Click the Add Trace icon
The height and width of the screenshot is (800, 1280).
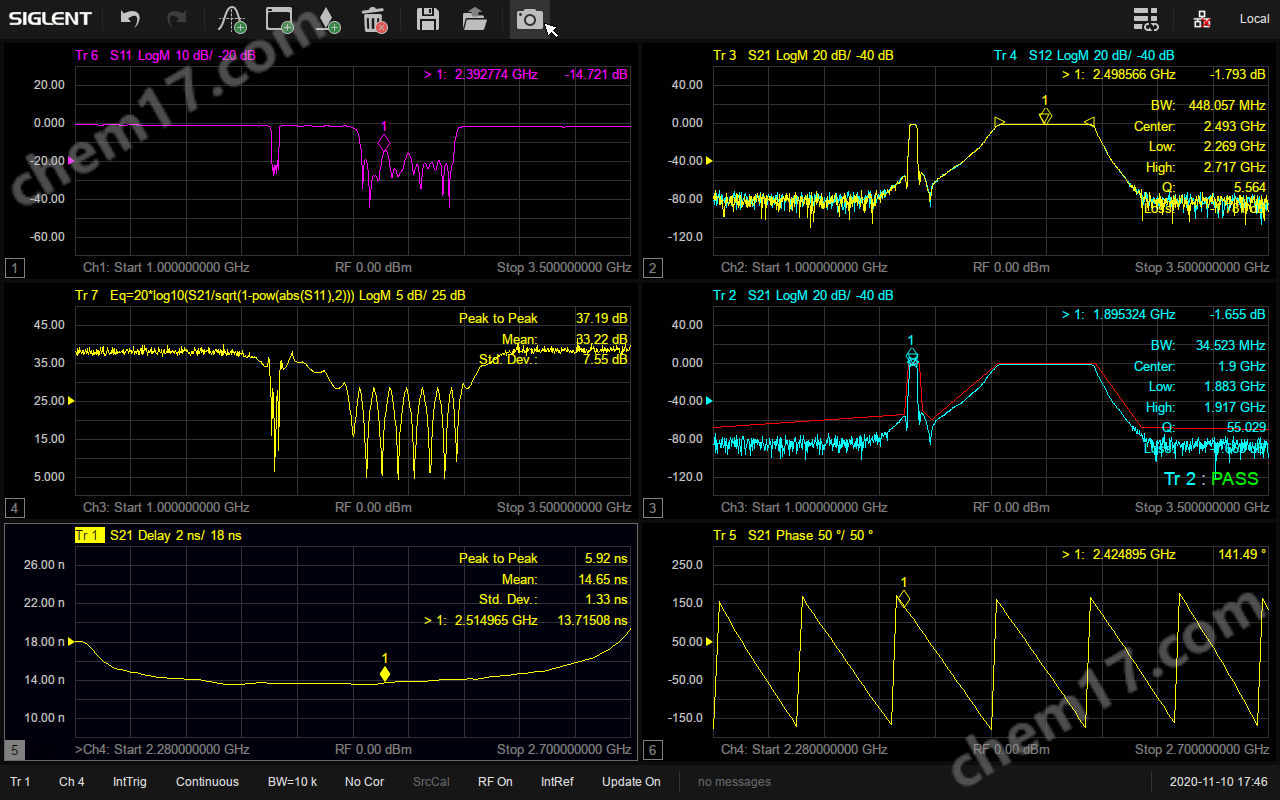click(x=232, y=19)
